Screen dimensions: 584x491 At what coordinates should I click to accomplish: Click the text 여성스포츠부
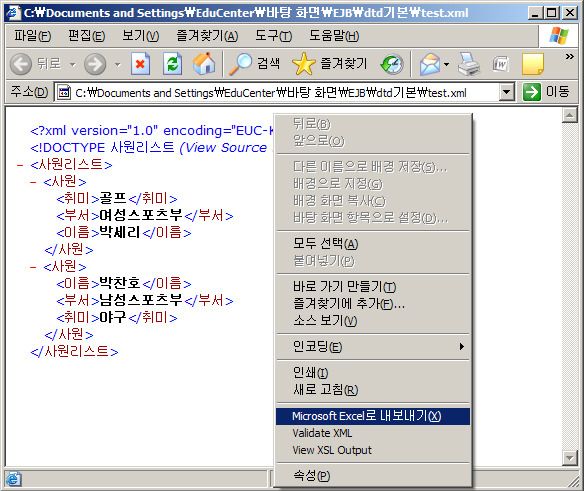(141, 216)
